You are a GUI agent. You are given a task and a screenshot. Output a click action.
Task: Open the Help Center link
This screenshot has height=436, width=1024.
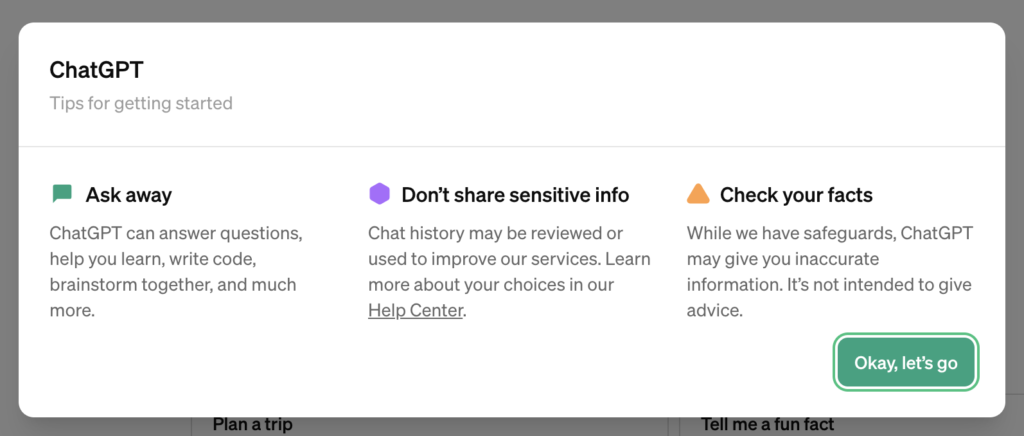tap(415, 311)
